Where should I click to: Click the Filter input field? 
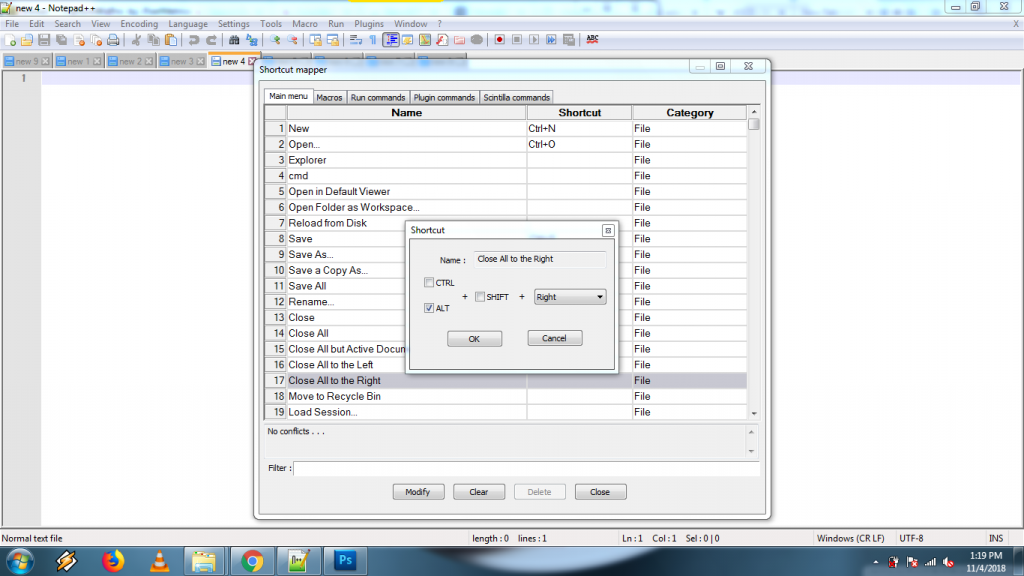click(526, 468)
